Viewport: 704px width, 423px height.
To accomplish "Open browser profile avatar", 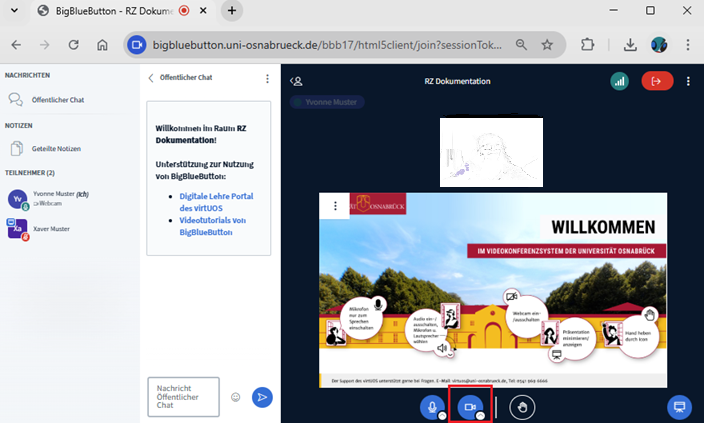I will 659,45.
